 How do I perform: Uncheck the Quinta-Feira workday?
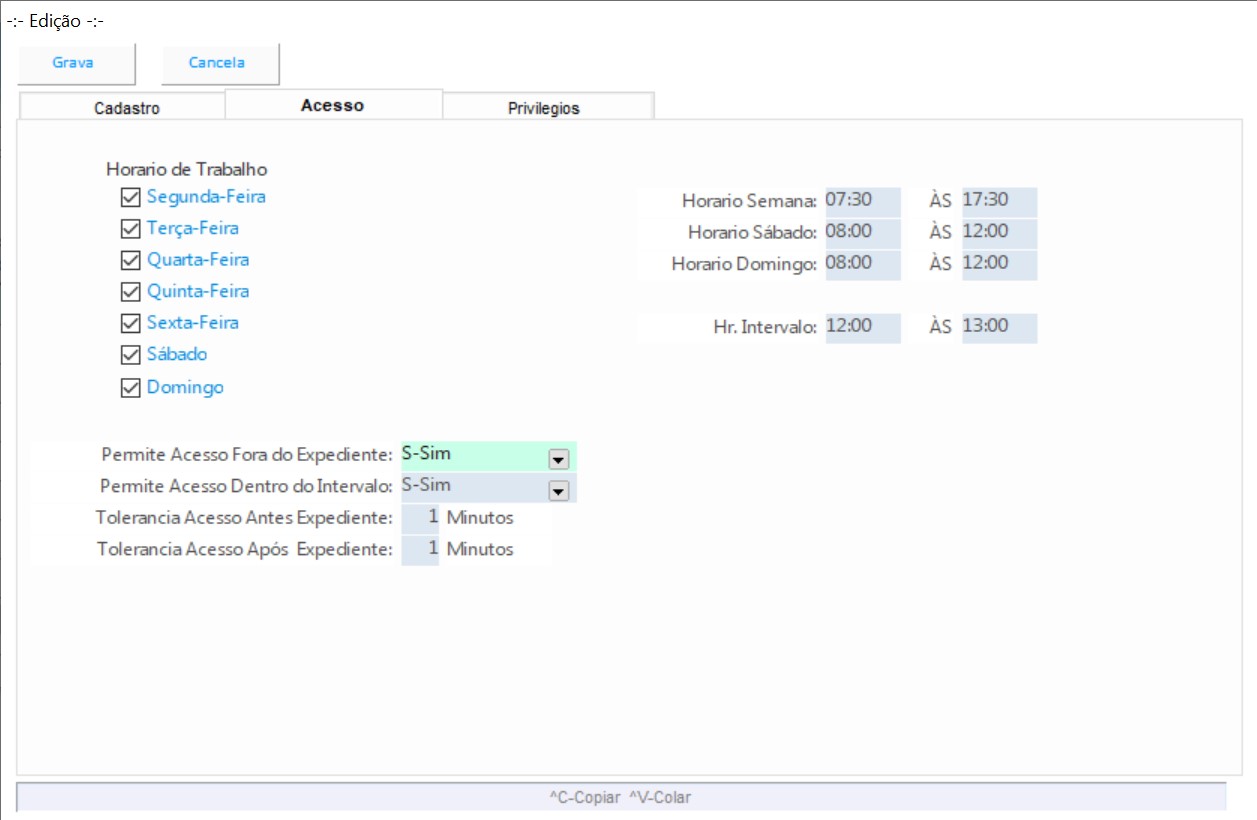pos(129,292)
